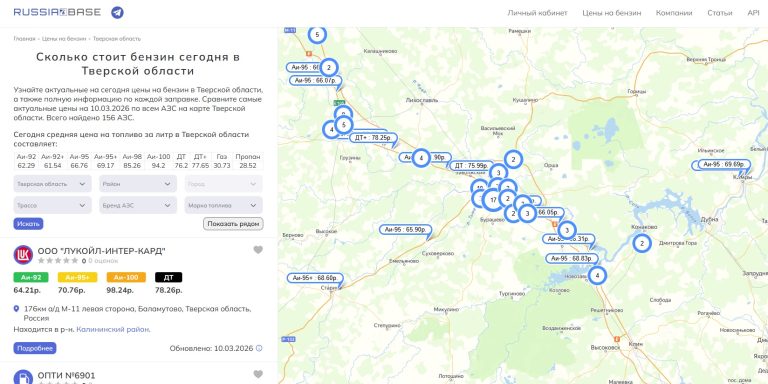Go to Личный кабинет in top menu
The width and height of the screenshot is (768, 384).
537,13
